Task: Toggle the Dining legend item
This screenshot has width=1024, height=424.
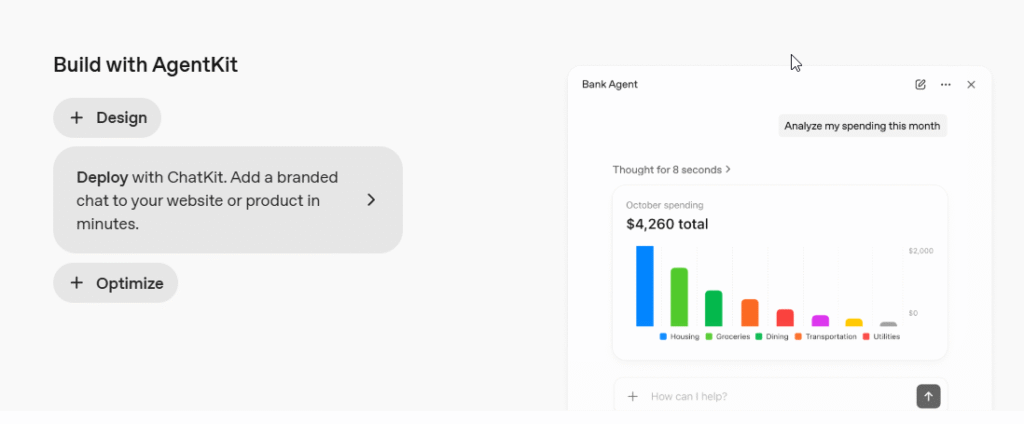Action: tap(772, 337)
